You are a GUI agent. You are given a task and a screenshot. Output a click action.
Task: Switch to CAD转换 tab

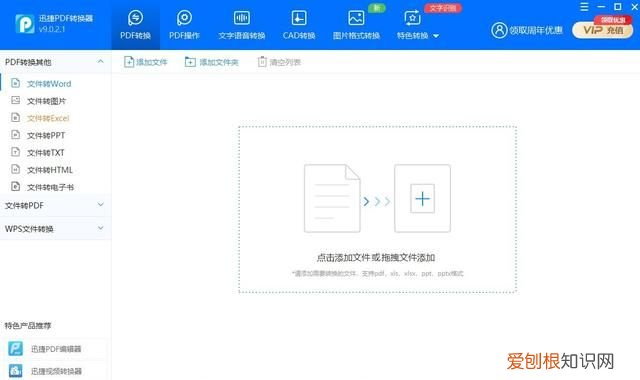299,25
